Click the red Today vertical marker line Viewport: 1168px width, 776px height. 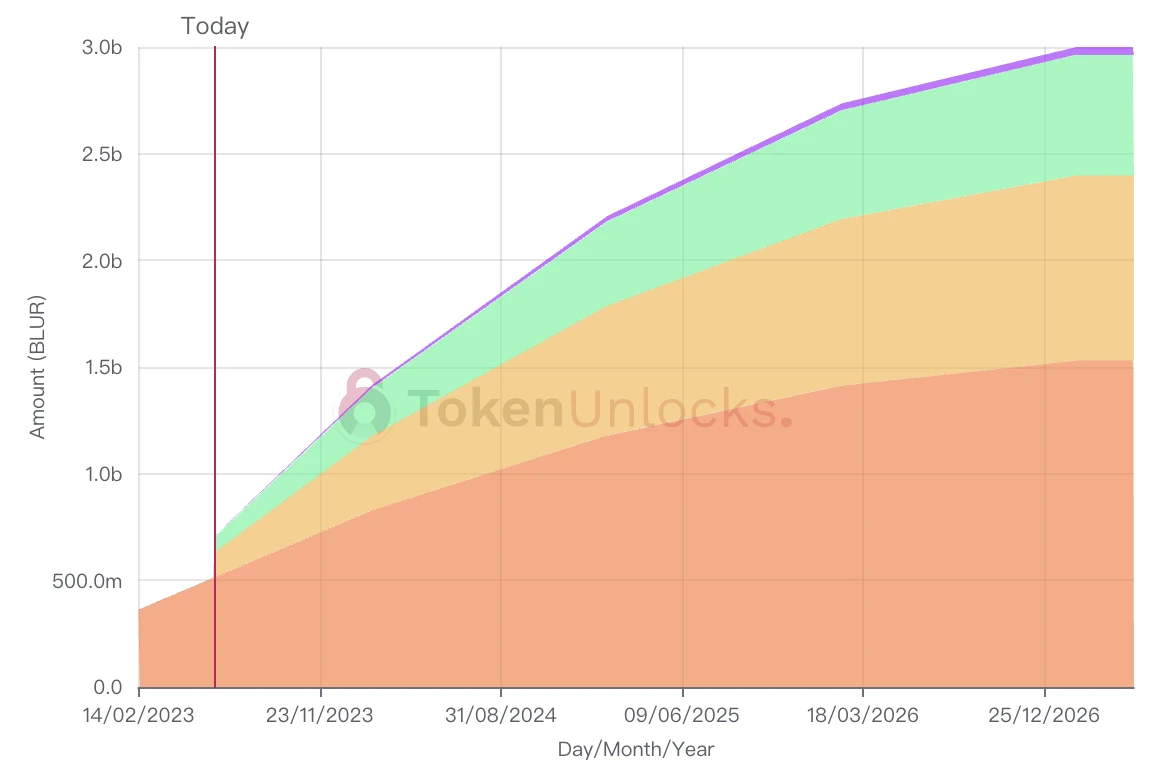click(215, 300)
